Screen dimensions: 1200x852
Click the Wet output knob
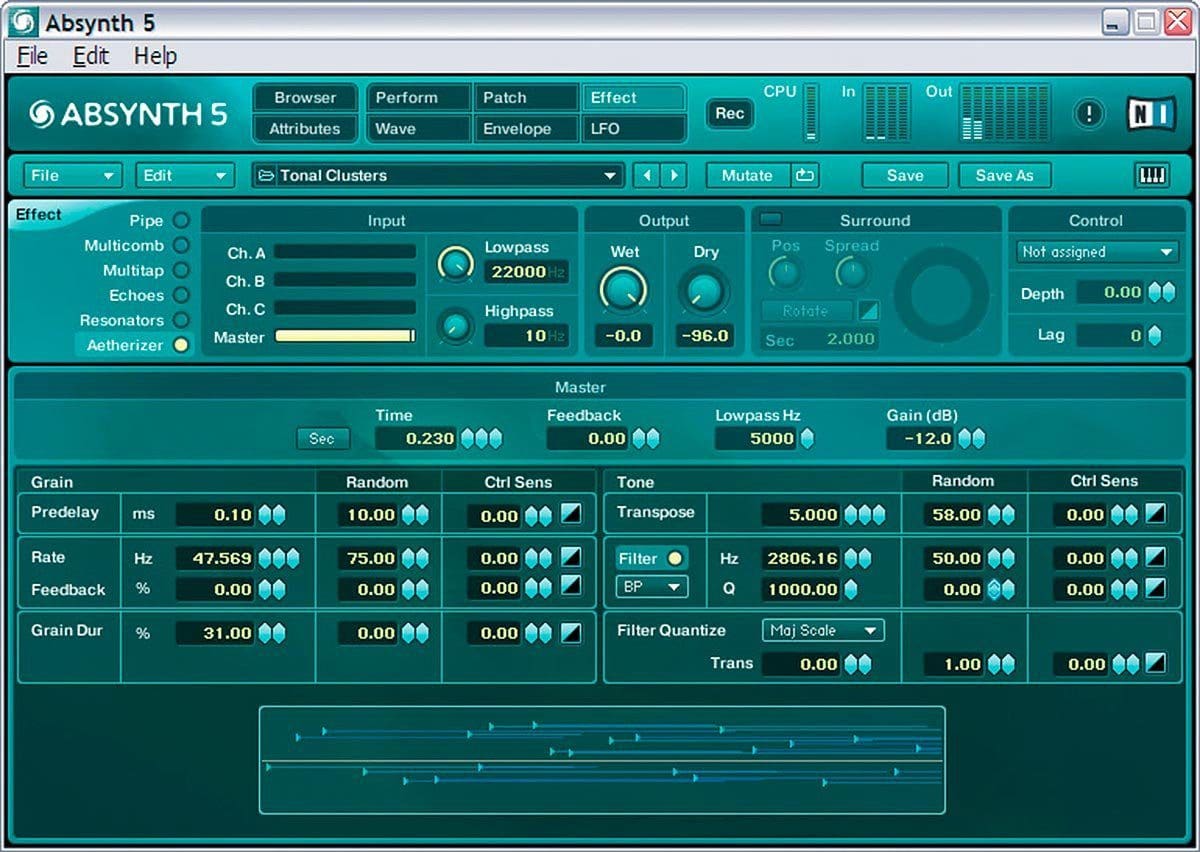click(x=623, y=290)
